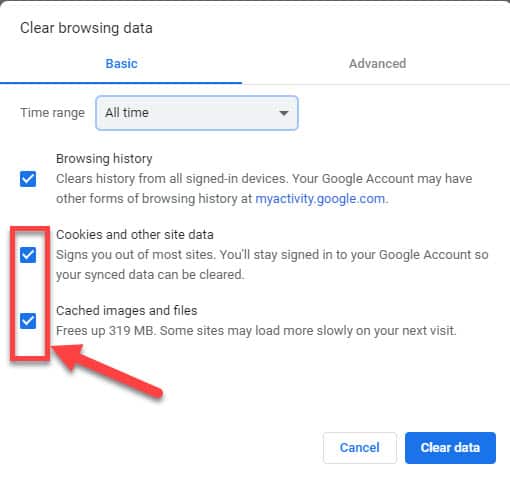Toggle Cached images and files checkbox
Image resolution: width=510 pixels, height=480 pixels.
(x=28, y=321)
